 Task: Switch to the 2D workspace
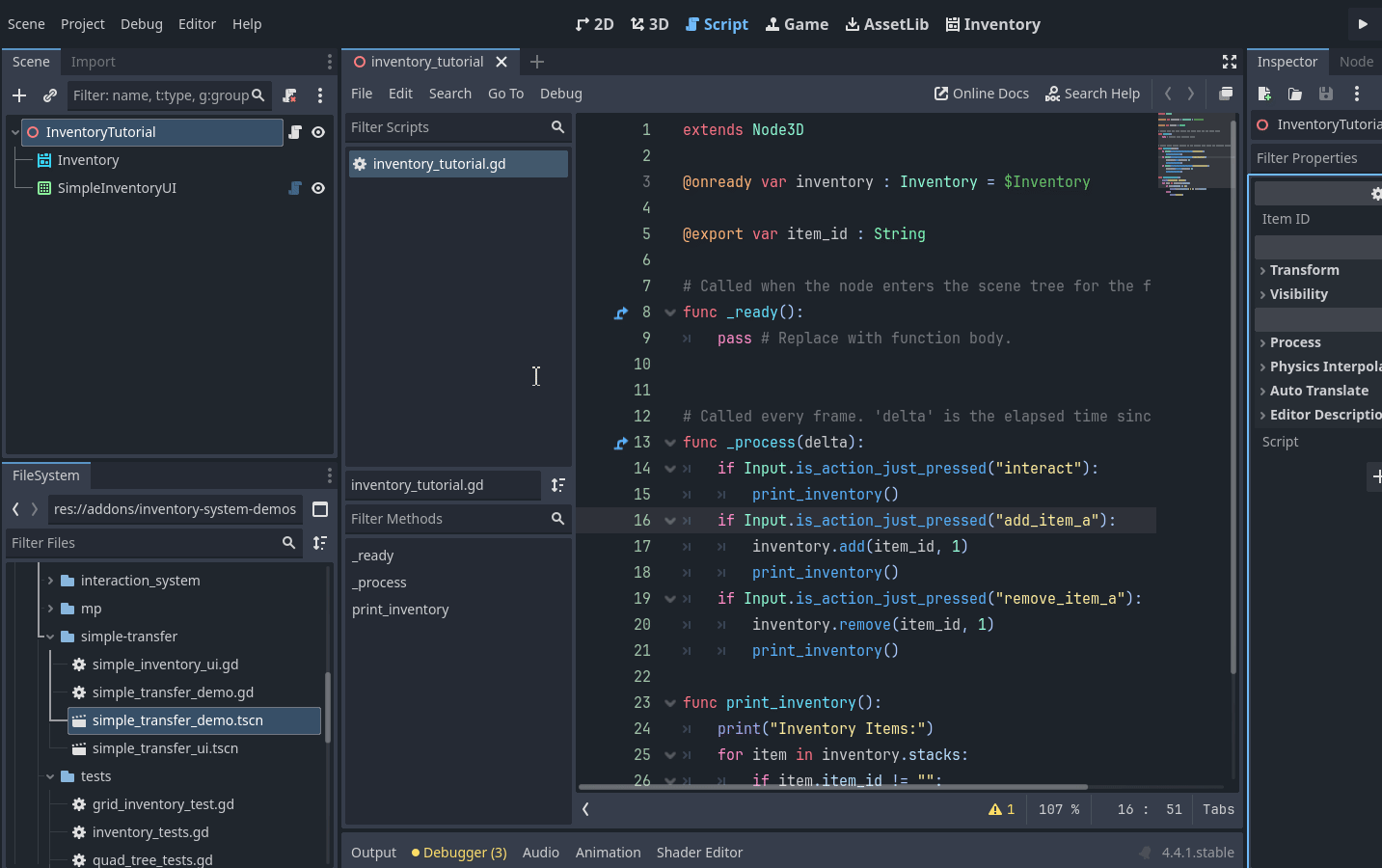[x=594, y=24]
